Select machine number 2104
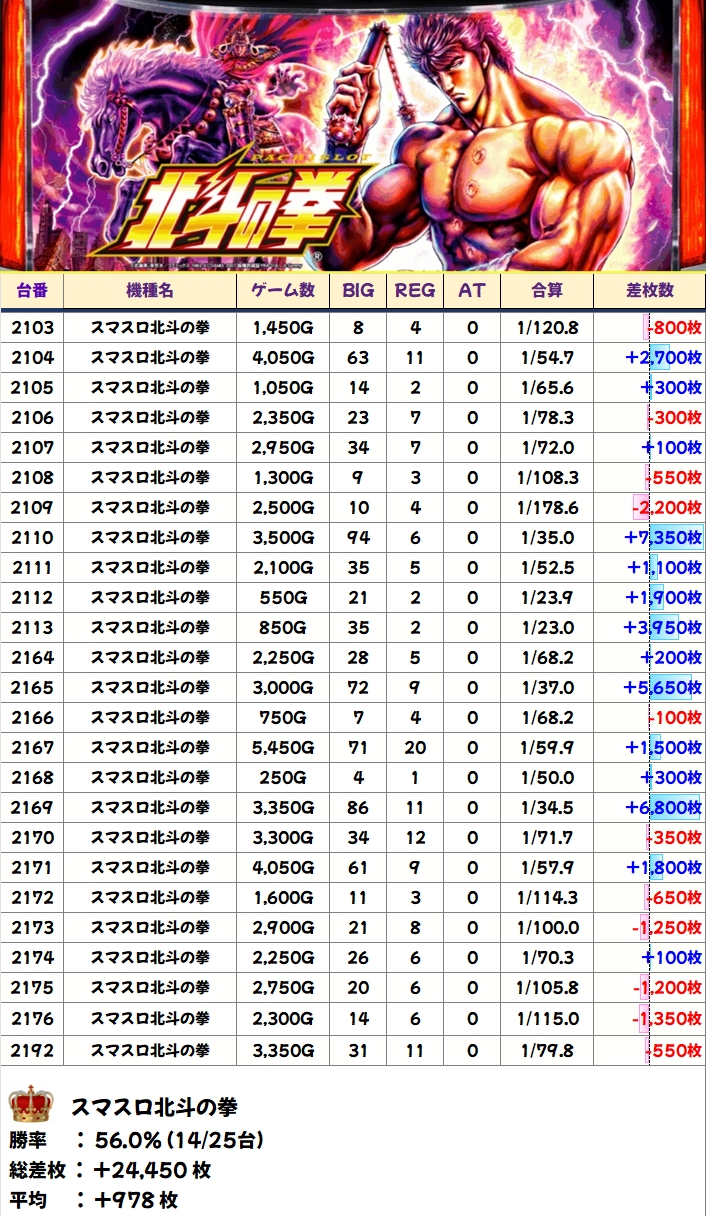Screen dimensions: 706x1216 (33, 357)
